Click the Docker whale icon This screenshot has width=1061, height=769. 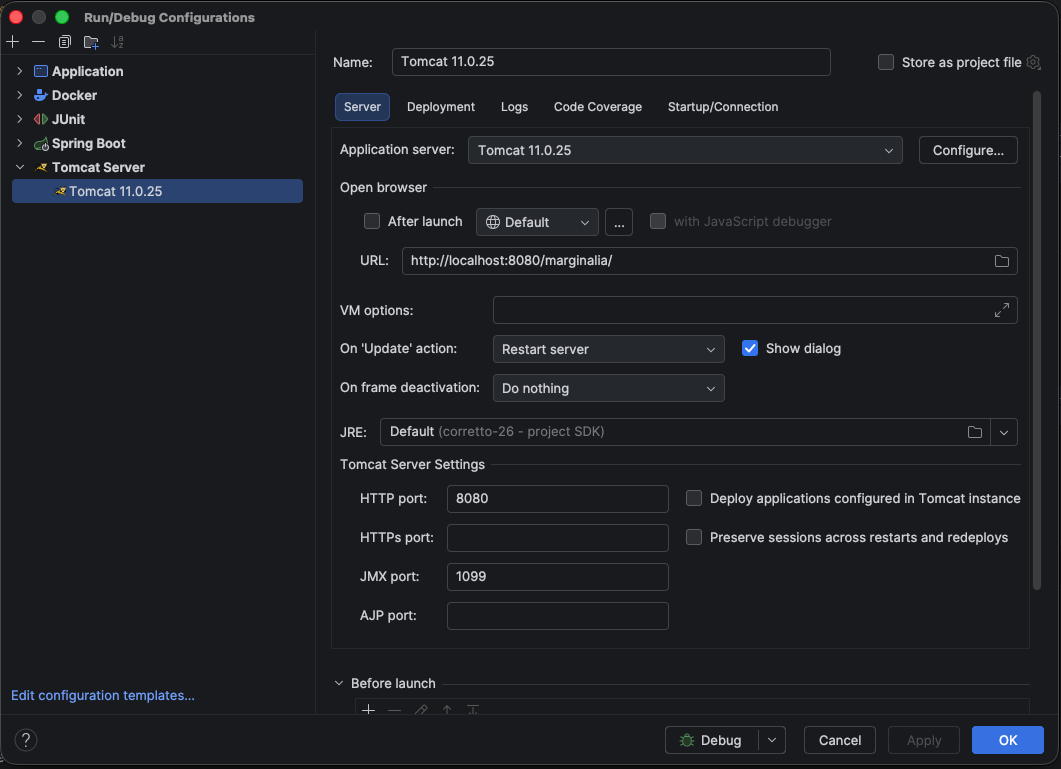[41, 95]
